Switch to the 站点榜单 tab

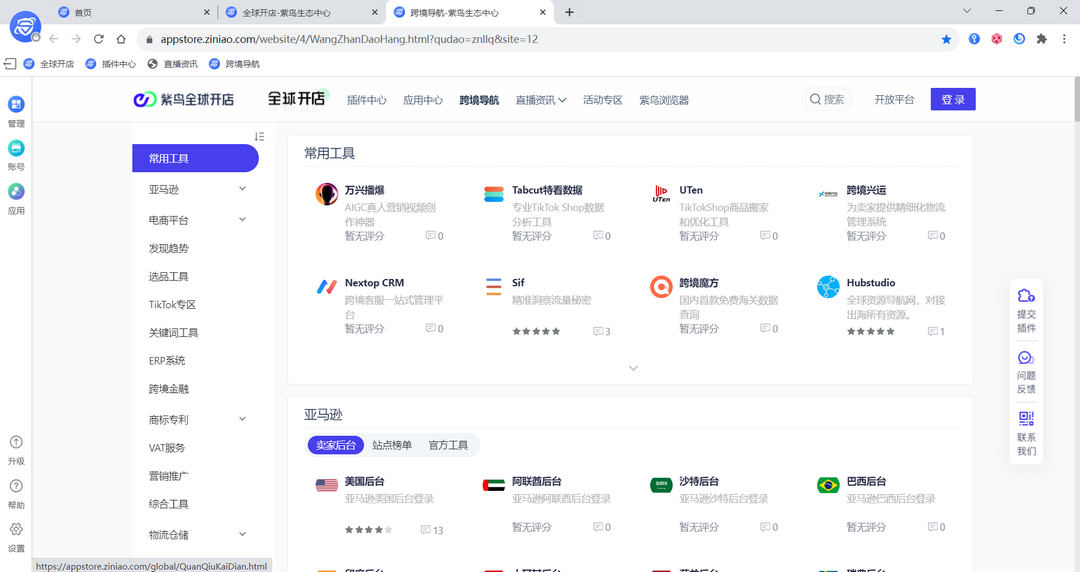pyautogui.click(x=392, y=445)
